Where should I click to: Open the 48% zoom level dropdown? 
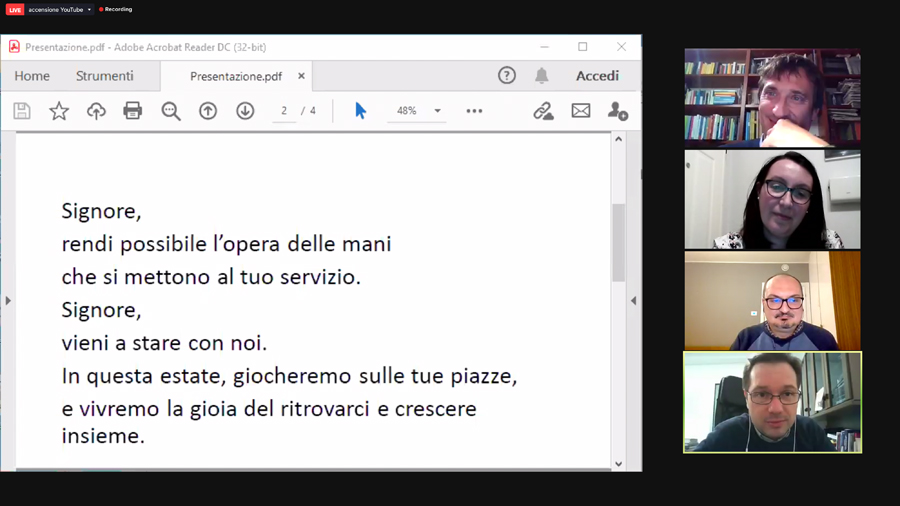click(437, 111)
